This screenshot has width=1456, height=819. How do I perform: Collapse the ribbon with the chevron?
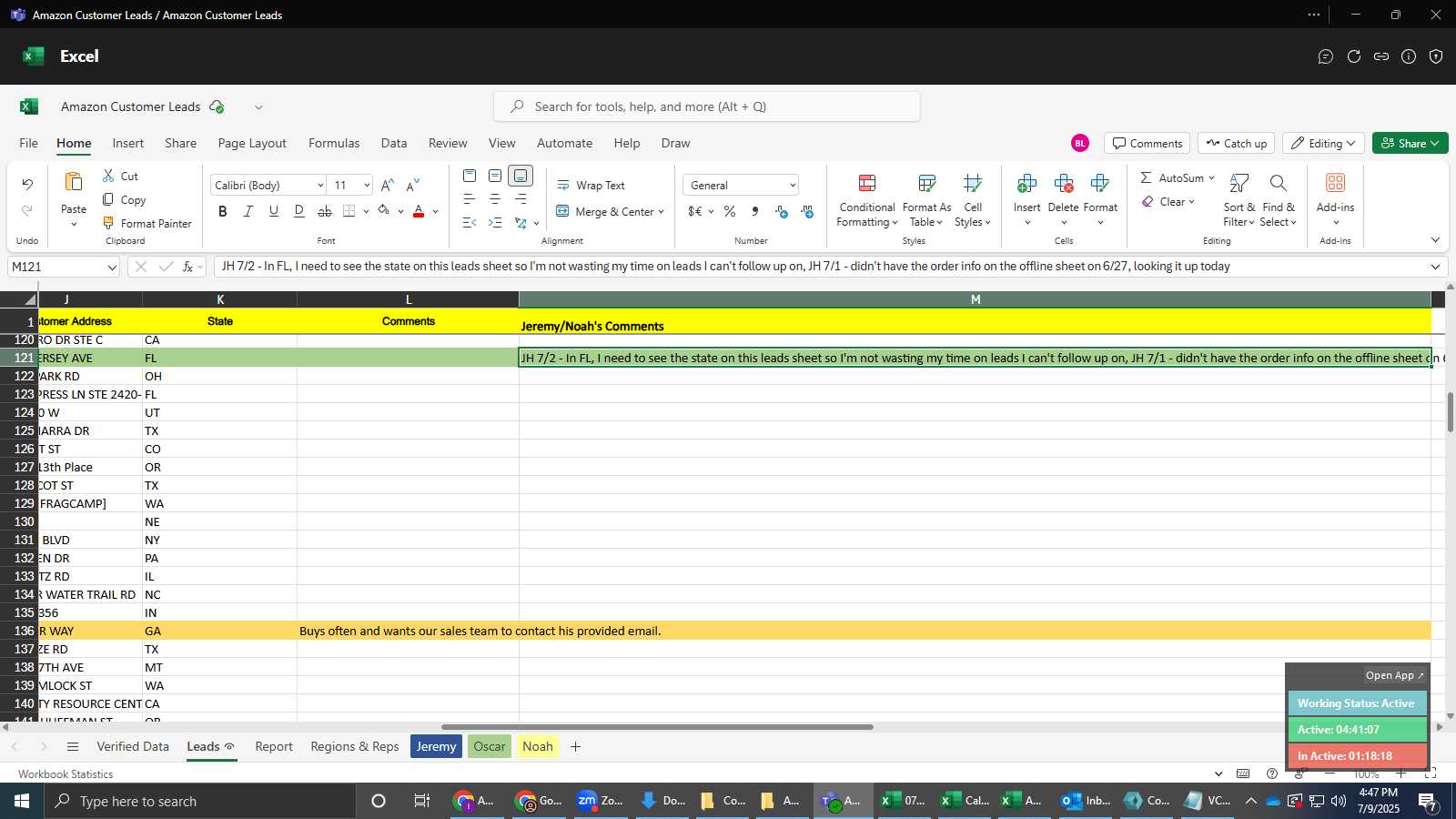(x=1435, y=240)
